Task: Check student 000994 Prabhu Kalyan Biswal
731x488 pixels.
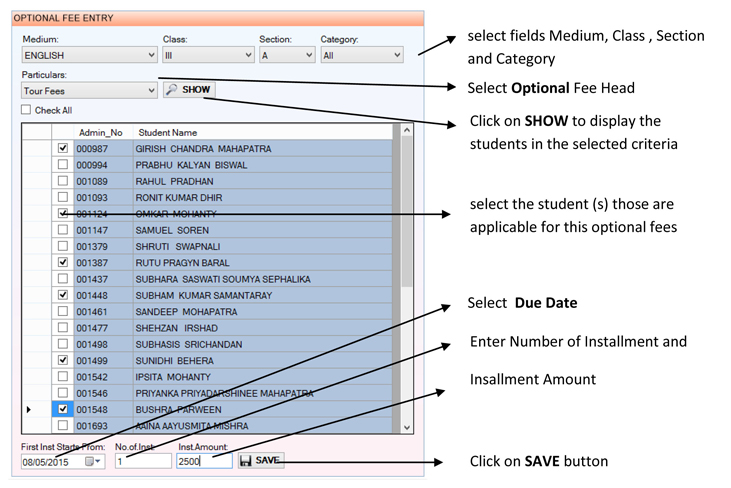Action: pos(62,165)
